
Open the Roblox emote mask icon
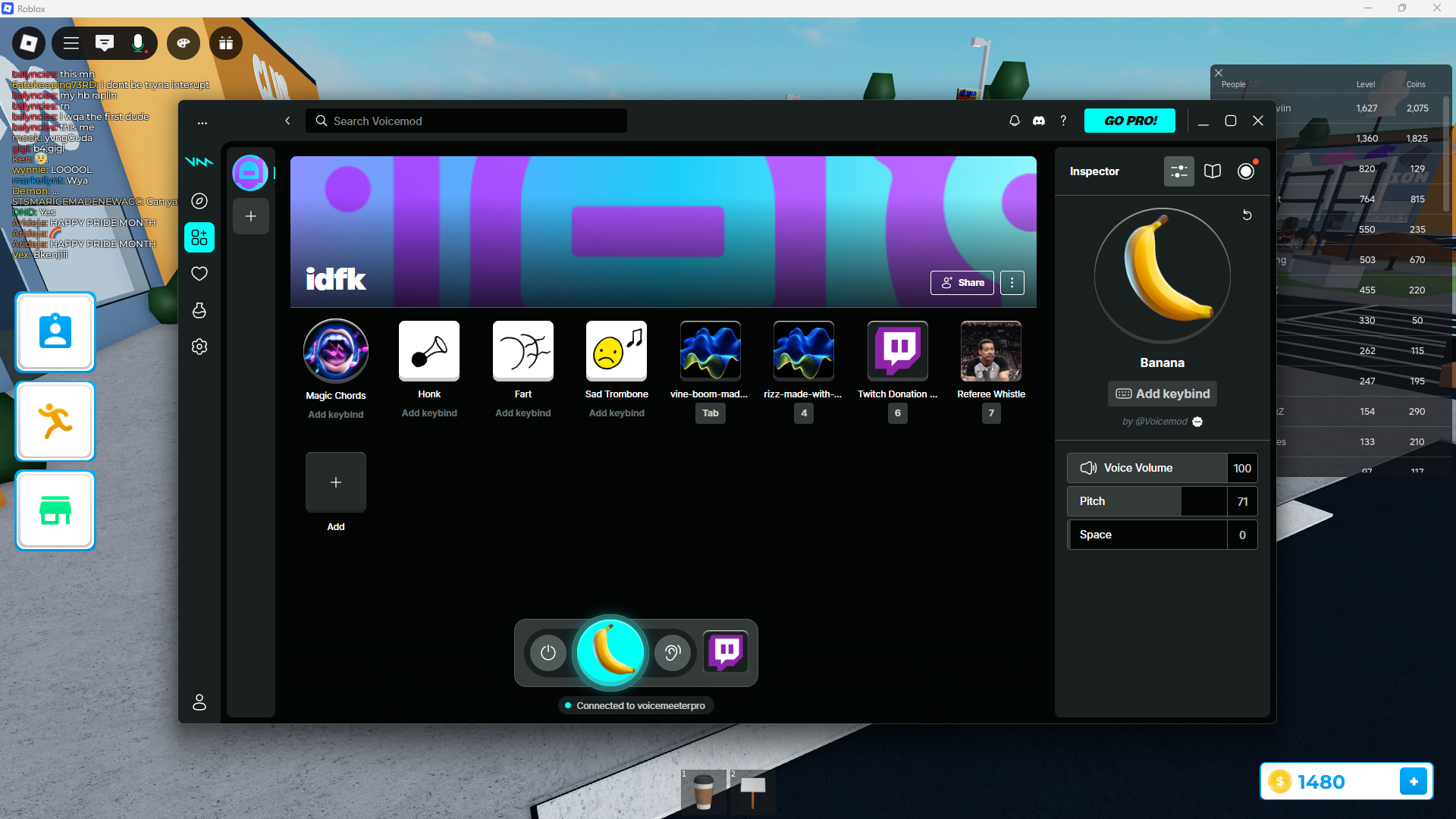pyautogui.click(x=184, y=43)
